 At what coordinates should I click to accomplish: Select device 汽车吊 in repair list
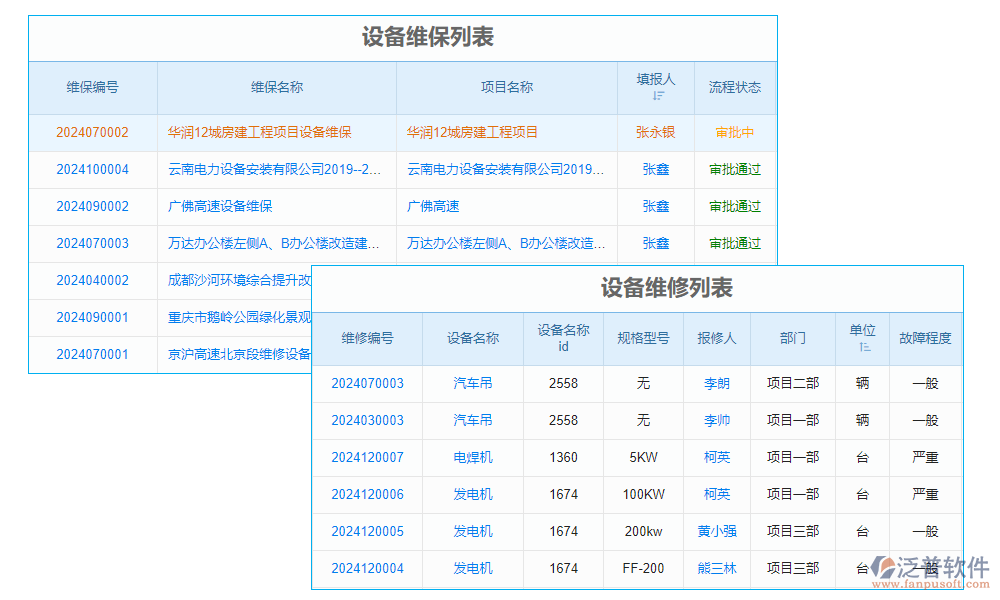(472, 383)
